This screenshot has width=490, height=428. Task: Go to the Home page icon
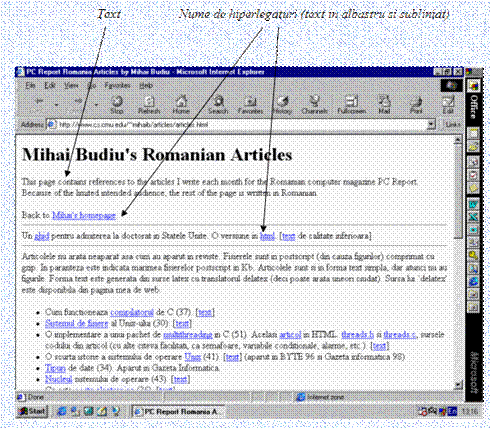tap(181, 105)
